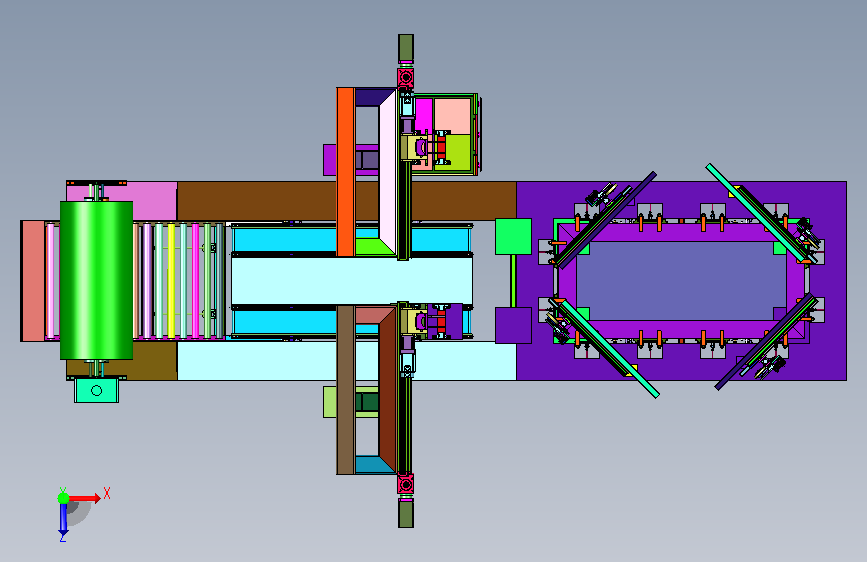Select the pale cyan center conveyor plate
The width and height of the screenshot is (867, 562).
pos(352,280)
